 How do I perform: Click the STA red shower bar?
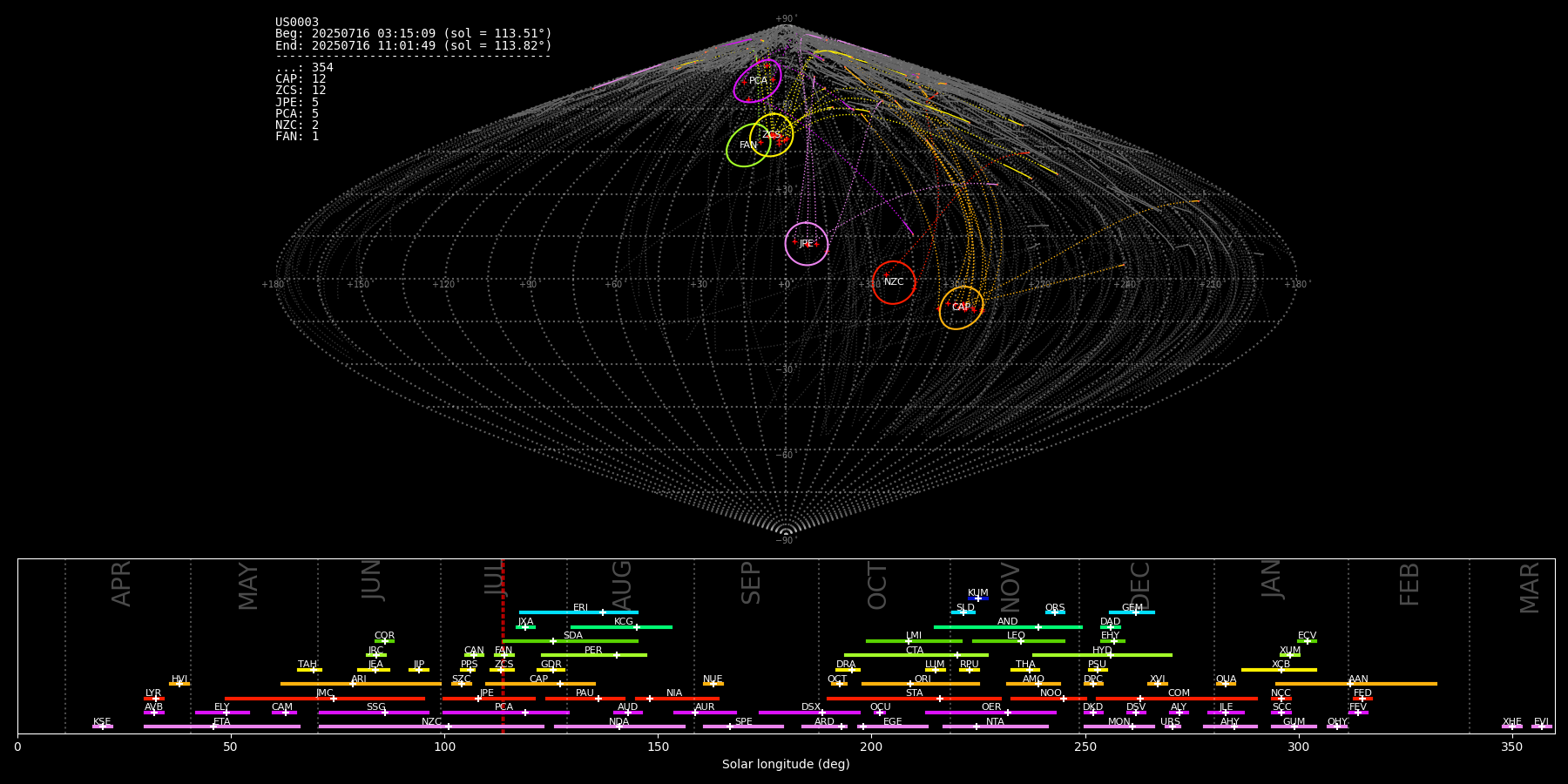point(914,698)
